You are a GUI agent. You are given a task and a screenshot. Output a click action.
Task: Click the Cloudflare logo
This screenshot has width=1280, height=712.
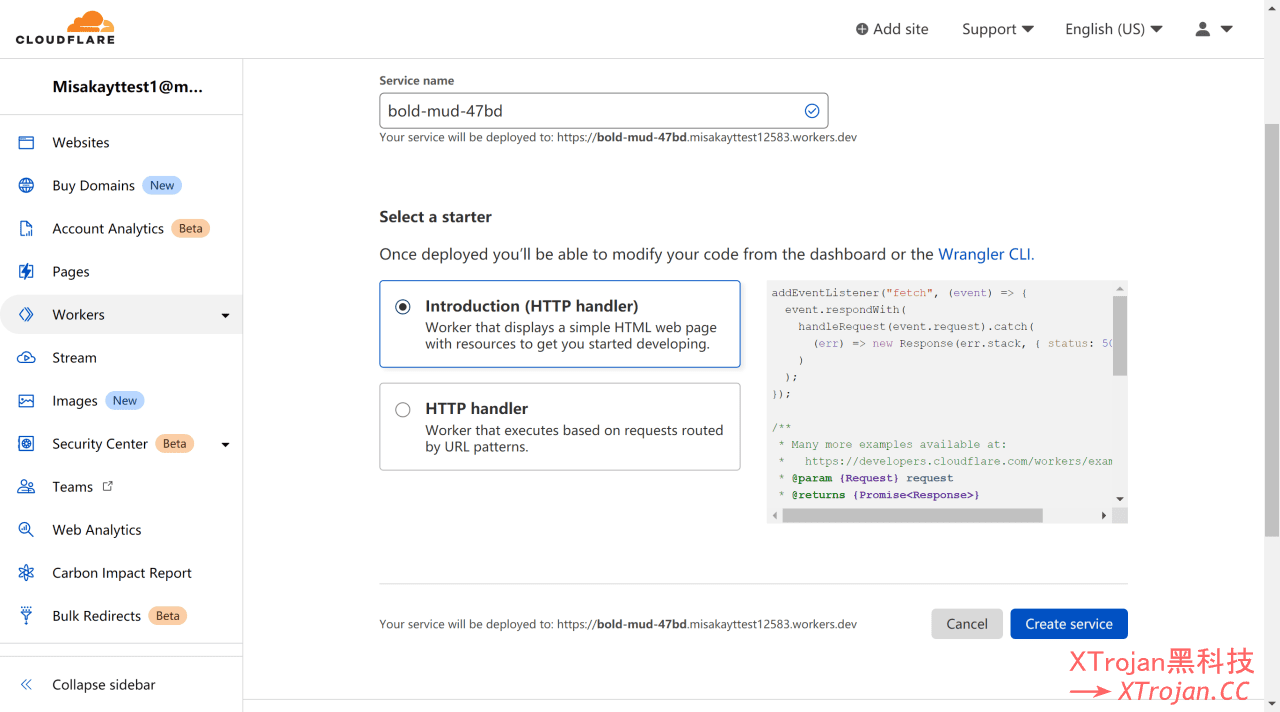pos(65,28)
